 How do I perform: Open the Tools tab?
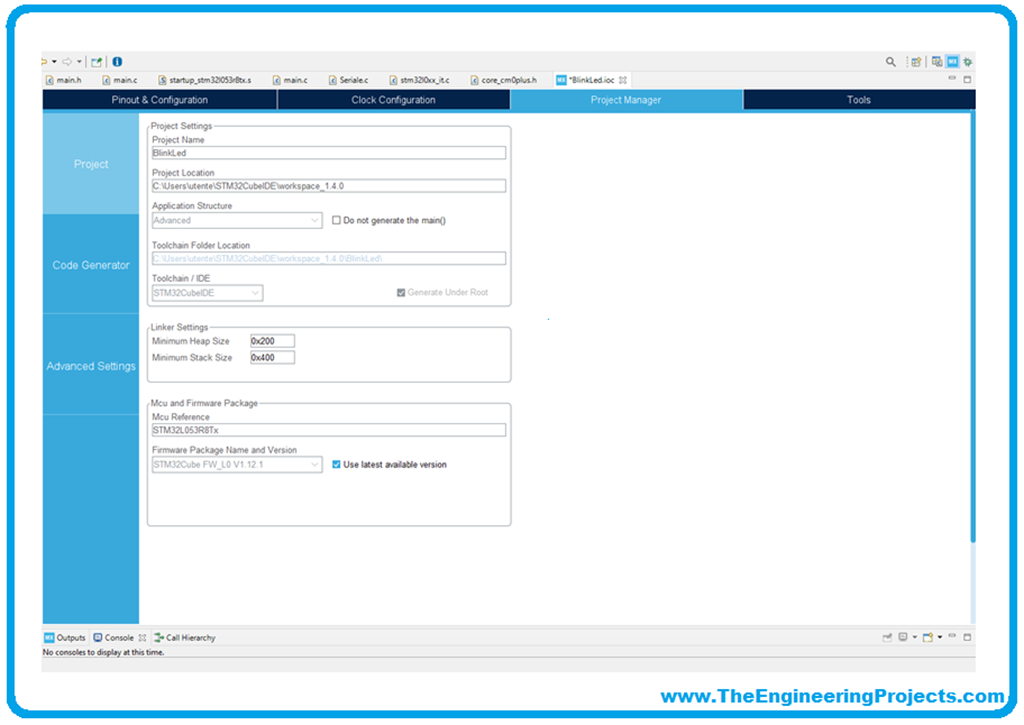click(x=859, y=100)
